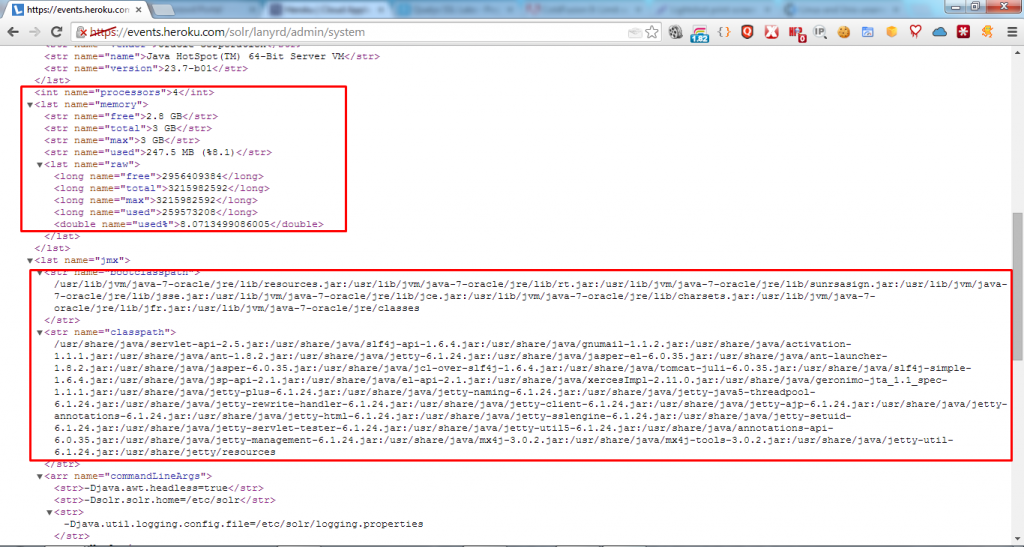Click the double name="used%" line
Viewport: 1024px width, 547px height.
pos(189,224)
